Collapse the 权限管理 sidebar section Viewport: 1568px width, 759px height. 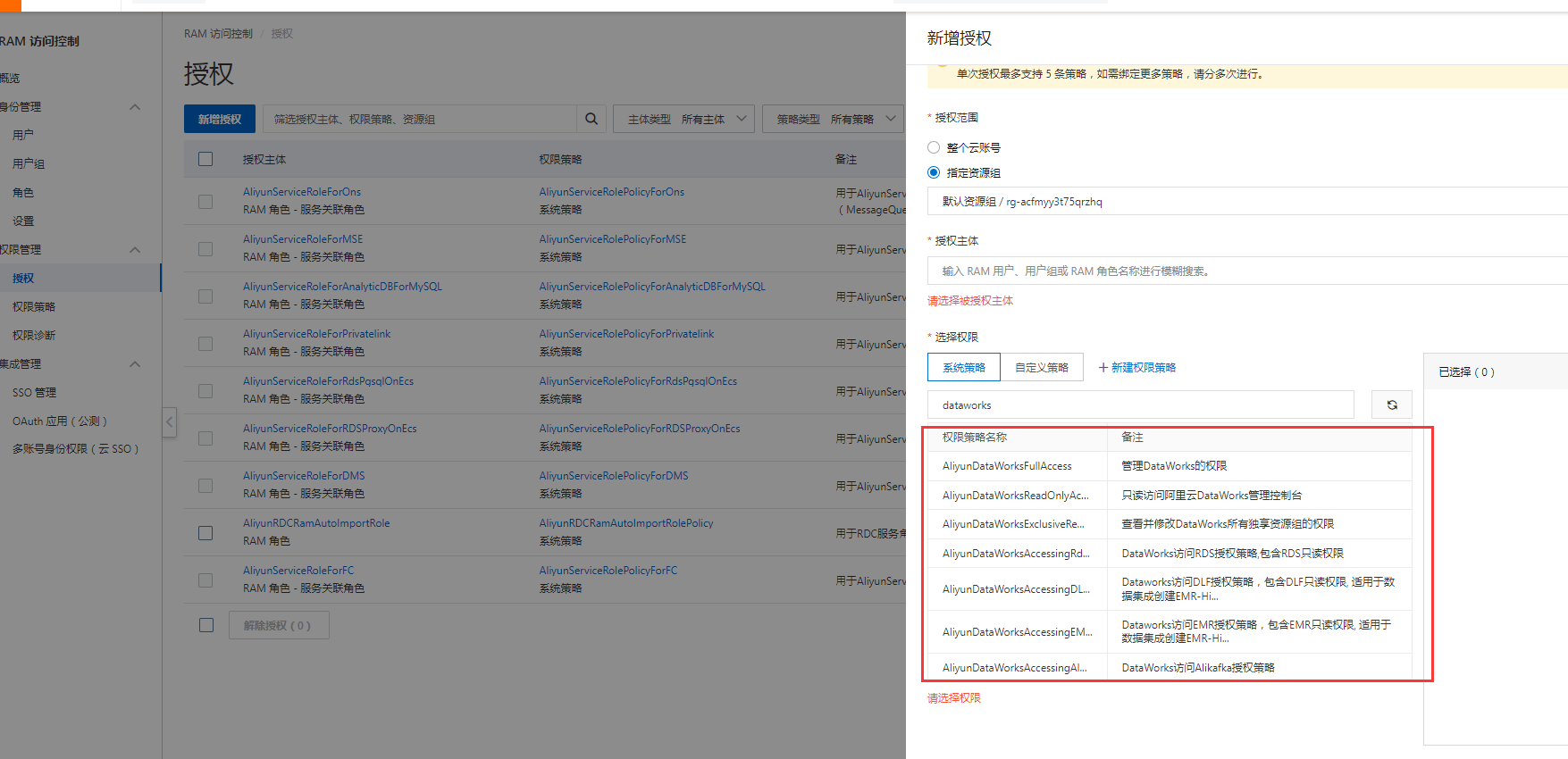(135, 250)
